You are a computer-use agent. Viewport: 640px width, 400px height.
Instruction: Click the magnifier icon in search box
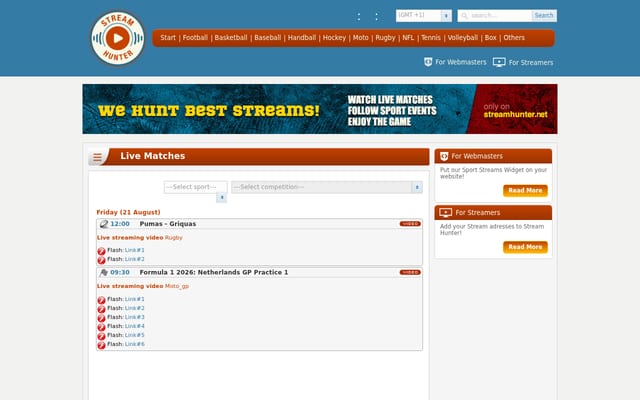pyautogui.click(x=464, y=16)
